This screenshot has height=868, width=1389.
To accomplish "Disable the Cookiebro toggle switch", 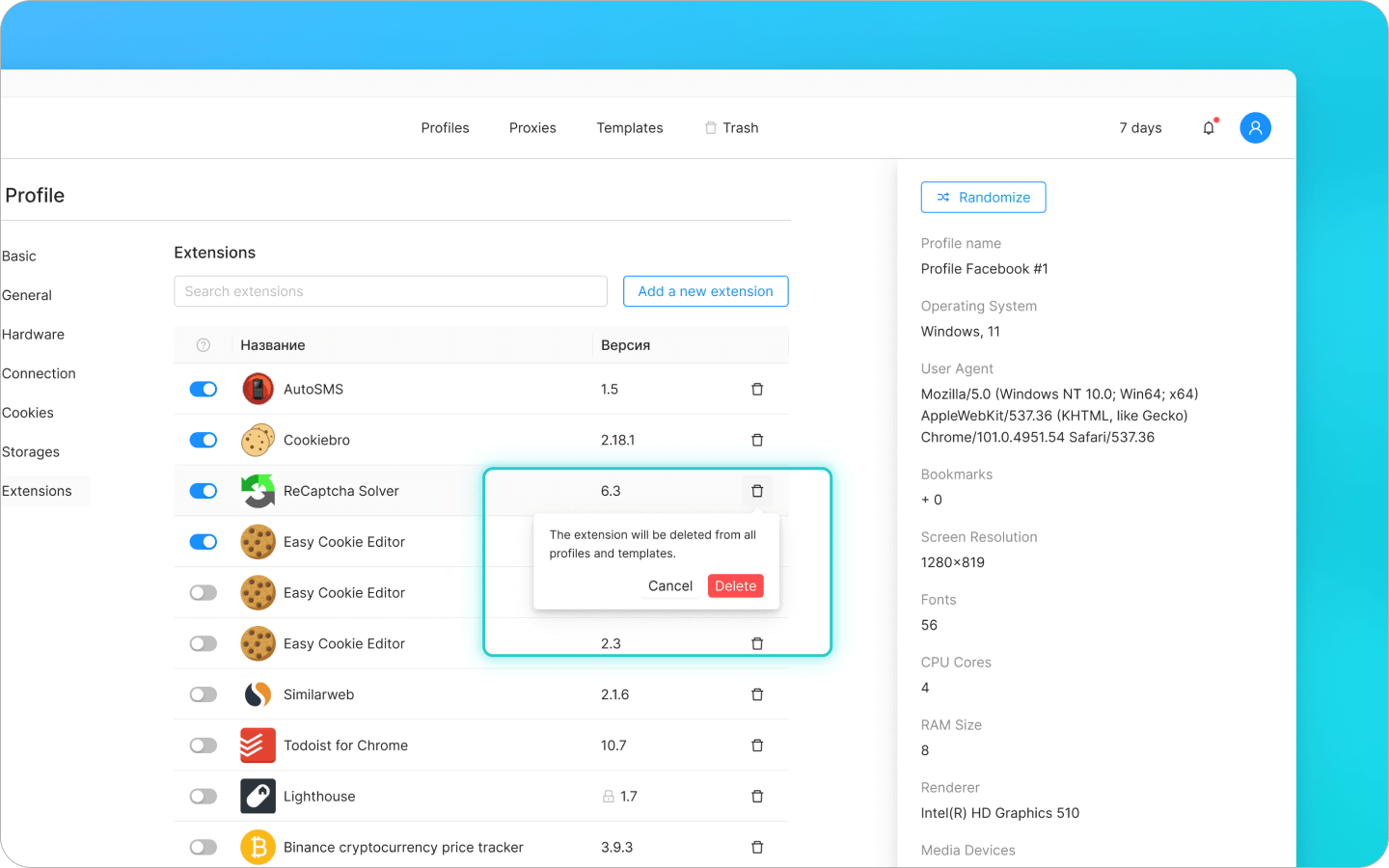I will [204, 439].
